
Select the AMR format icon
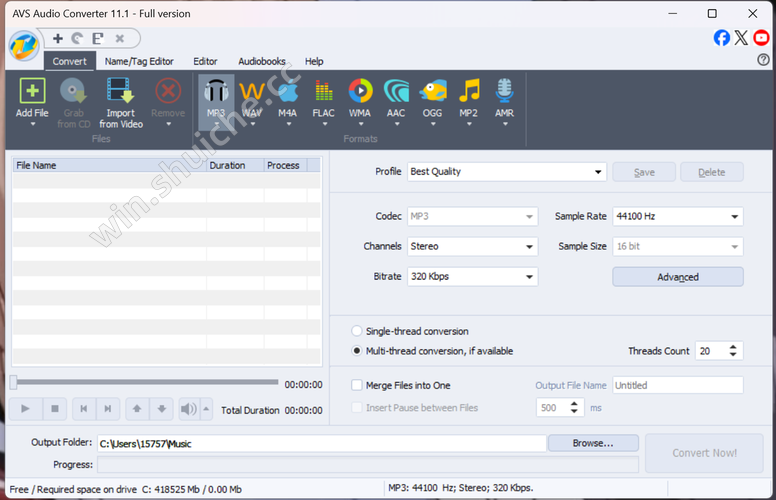pyautogui.click(x=504, y=93)
